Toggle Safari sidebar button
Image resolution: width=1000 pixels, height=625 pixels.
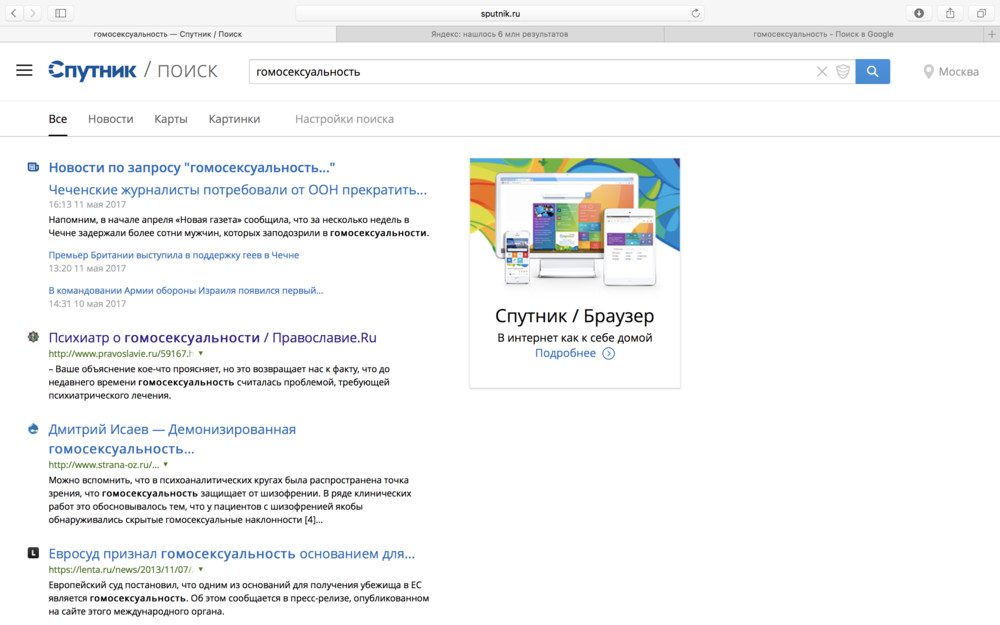61,13
